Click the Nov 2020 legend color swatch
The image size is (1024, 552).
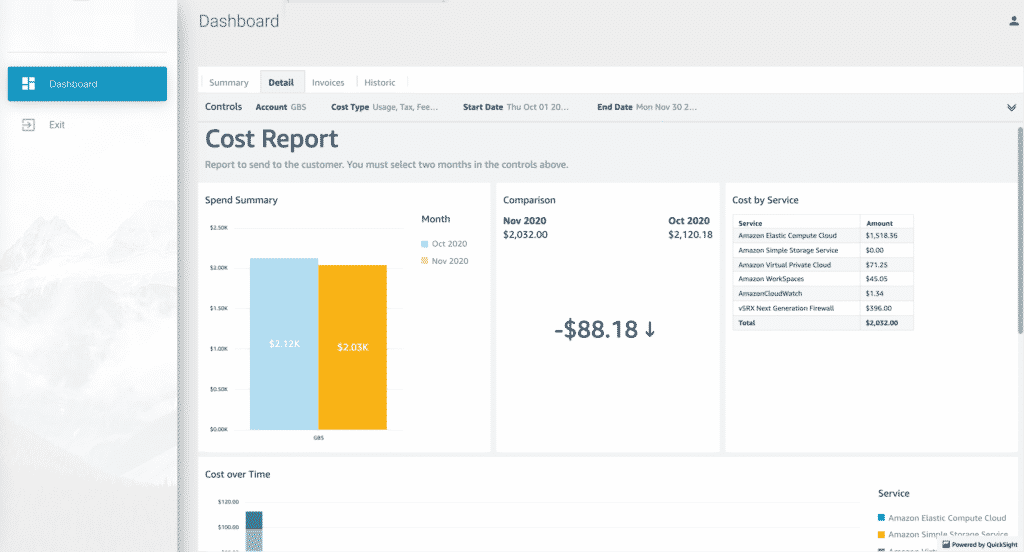(x=424, y=261)
